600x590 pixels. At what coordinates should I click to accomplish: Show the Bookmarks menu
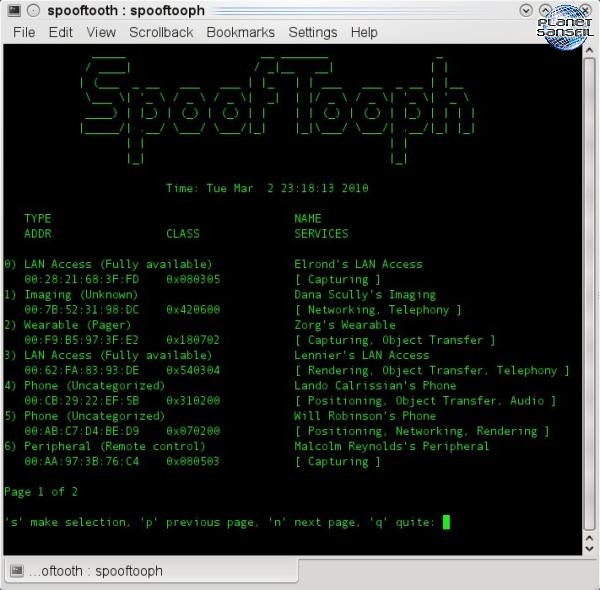point(240,32)
